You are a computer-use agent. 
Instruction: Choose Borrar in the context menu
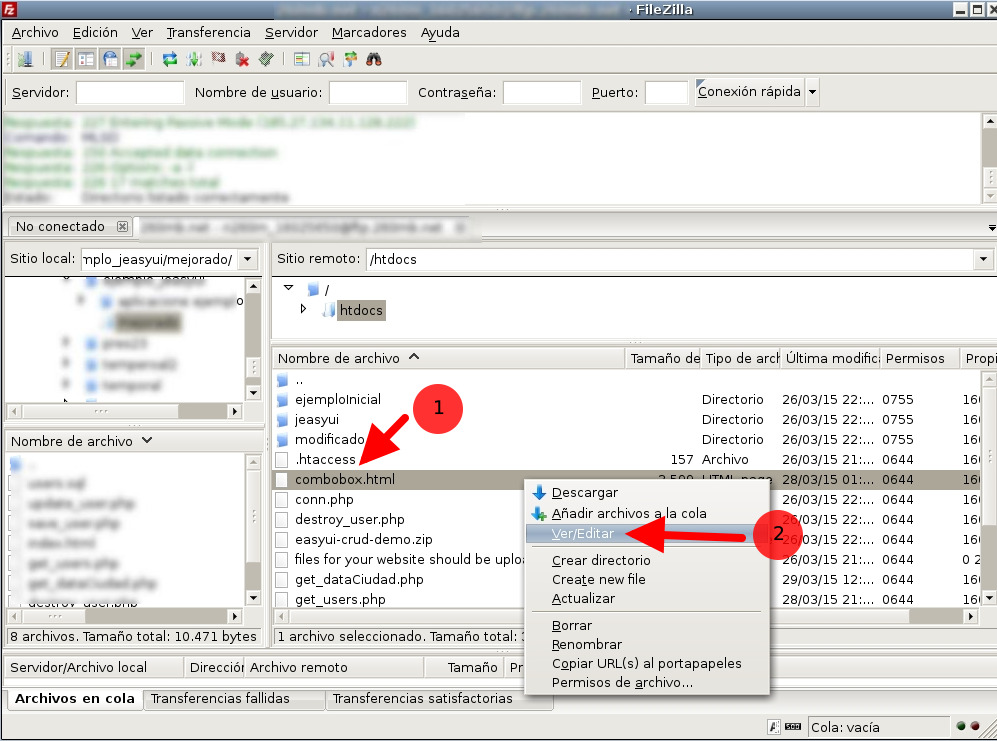tap(647, 626)
